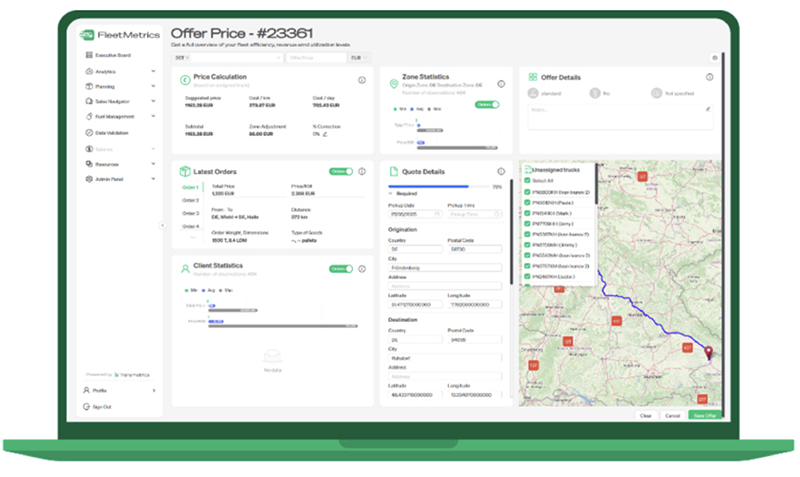
Task: Turn off the Zone Statistics toggle
Action: tap(487, 104)
